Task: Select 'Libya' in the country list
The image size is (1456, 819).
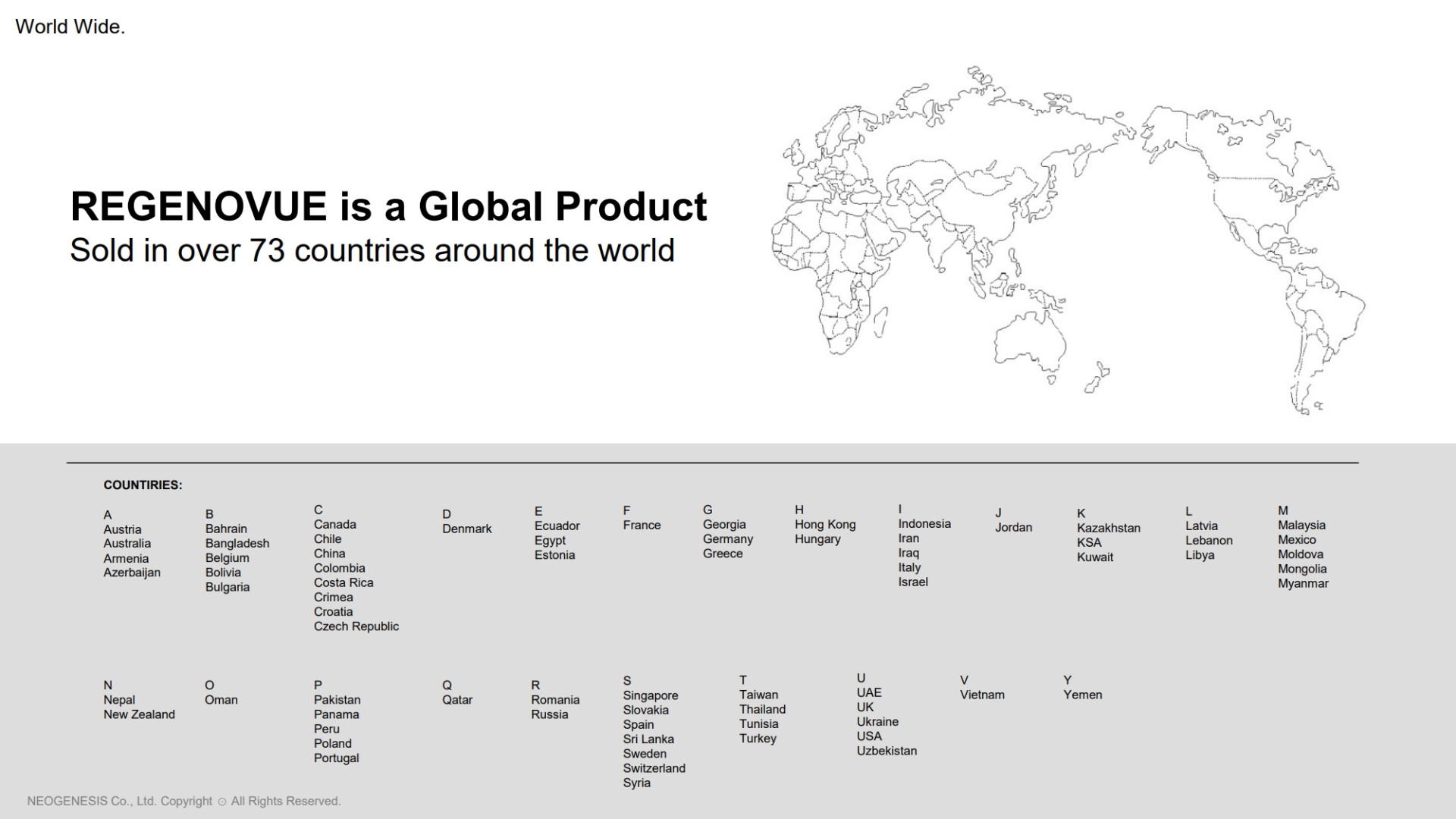Action: (x=1200, y=555)
